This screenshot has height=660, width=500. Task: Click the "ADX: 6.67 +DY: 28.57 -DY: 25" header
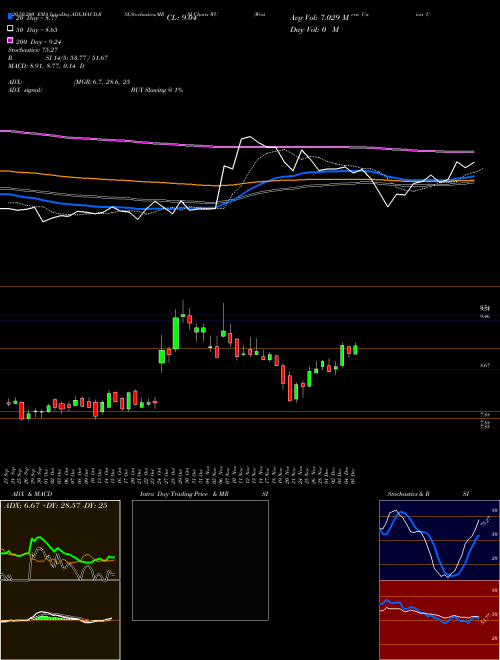coord(55,505)
